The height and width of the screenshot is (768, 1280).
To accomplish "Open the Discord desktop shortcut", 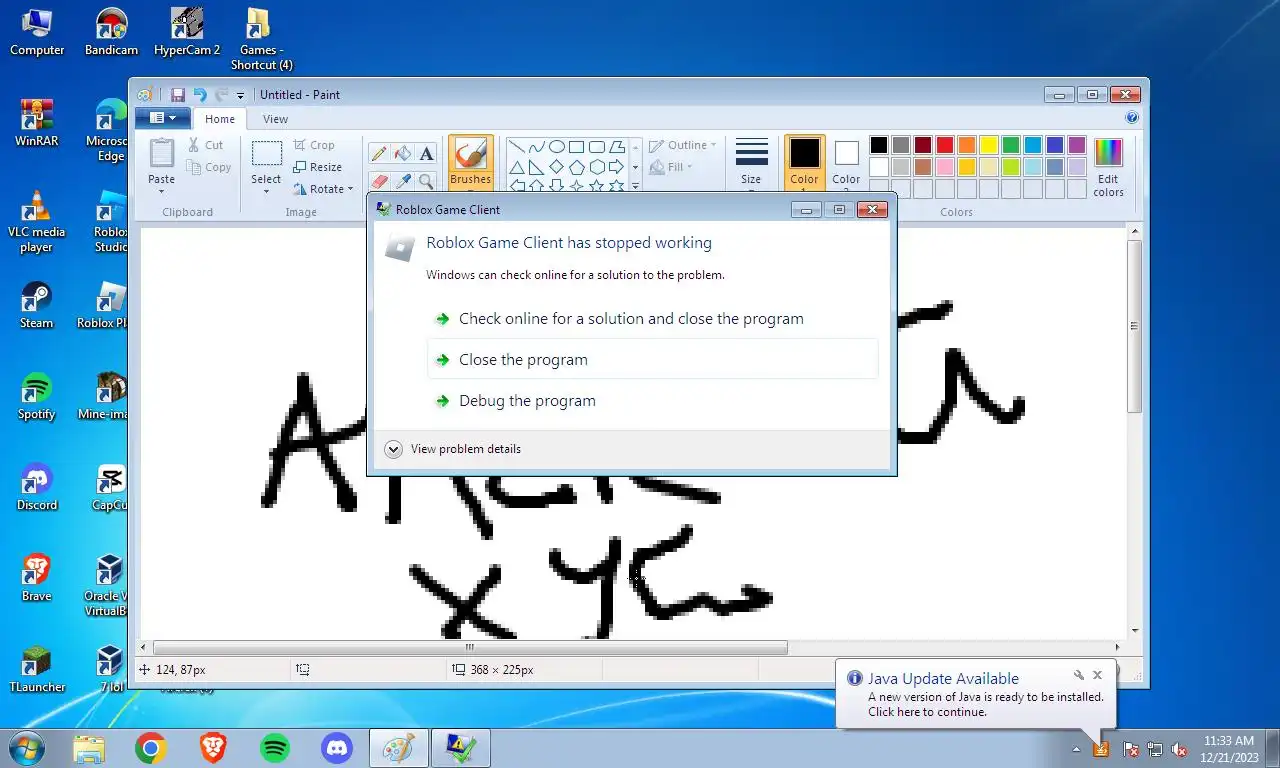I will pyautogui.click(x=36, y=487).
